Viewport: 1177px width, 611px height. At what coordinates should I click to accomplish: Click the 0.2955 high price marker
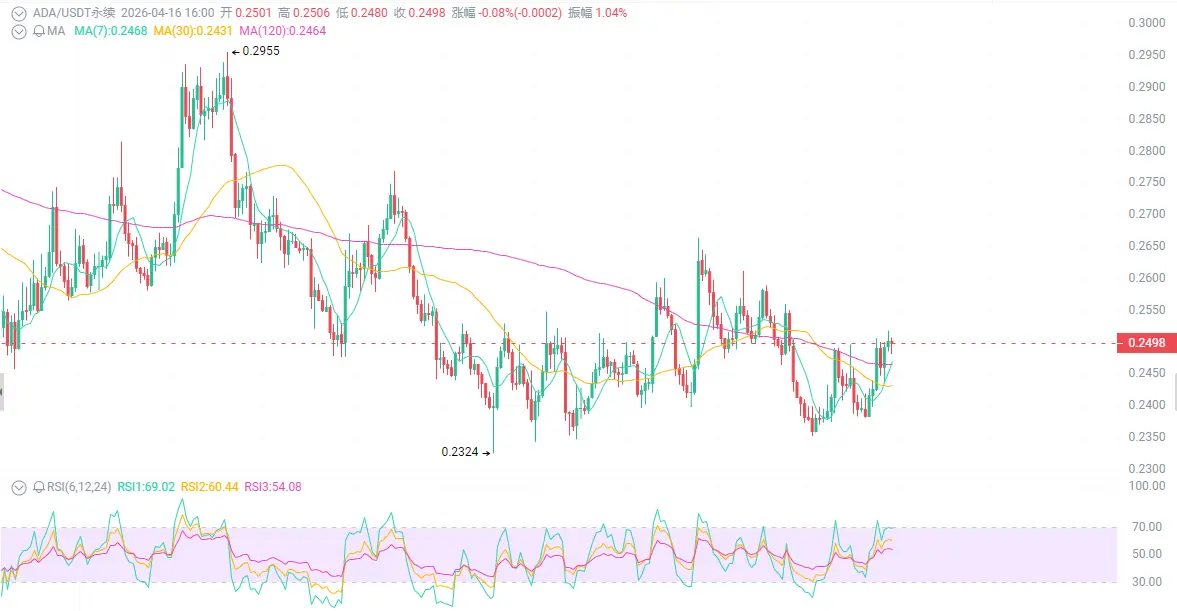coord(255,51)
